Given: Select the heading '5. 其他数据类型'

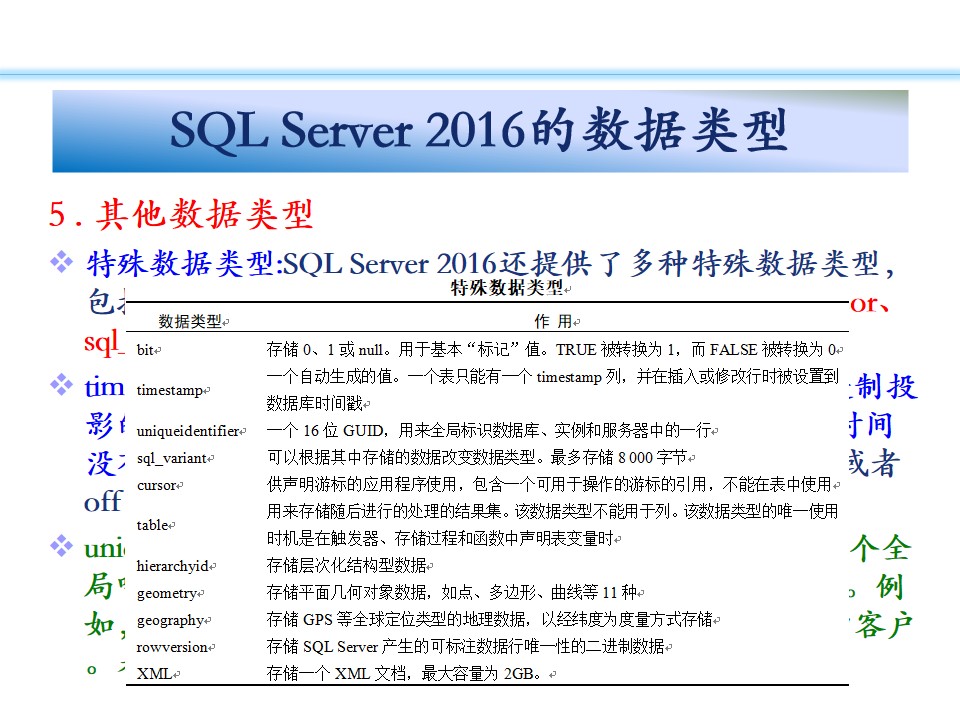Looking at the screenshot, I should pyautogui.click(x=181, y=214).
